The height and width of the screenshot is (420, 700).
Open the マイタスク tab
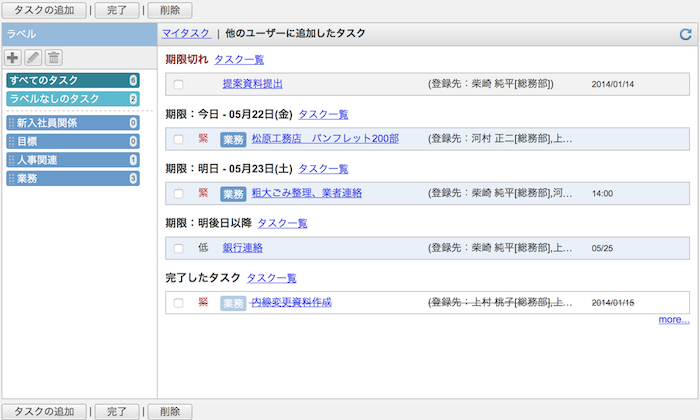pos(186,33)
